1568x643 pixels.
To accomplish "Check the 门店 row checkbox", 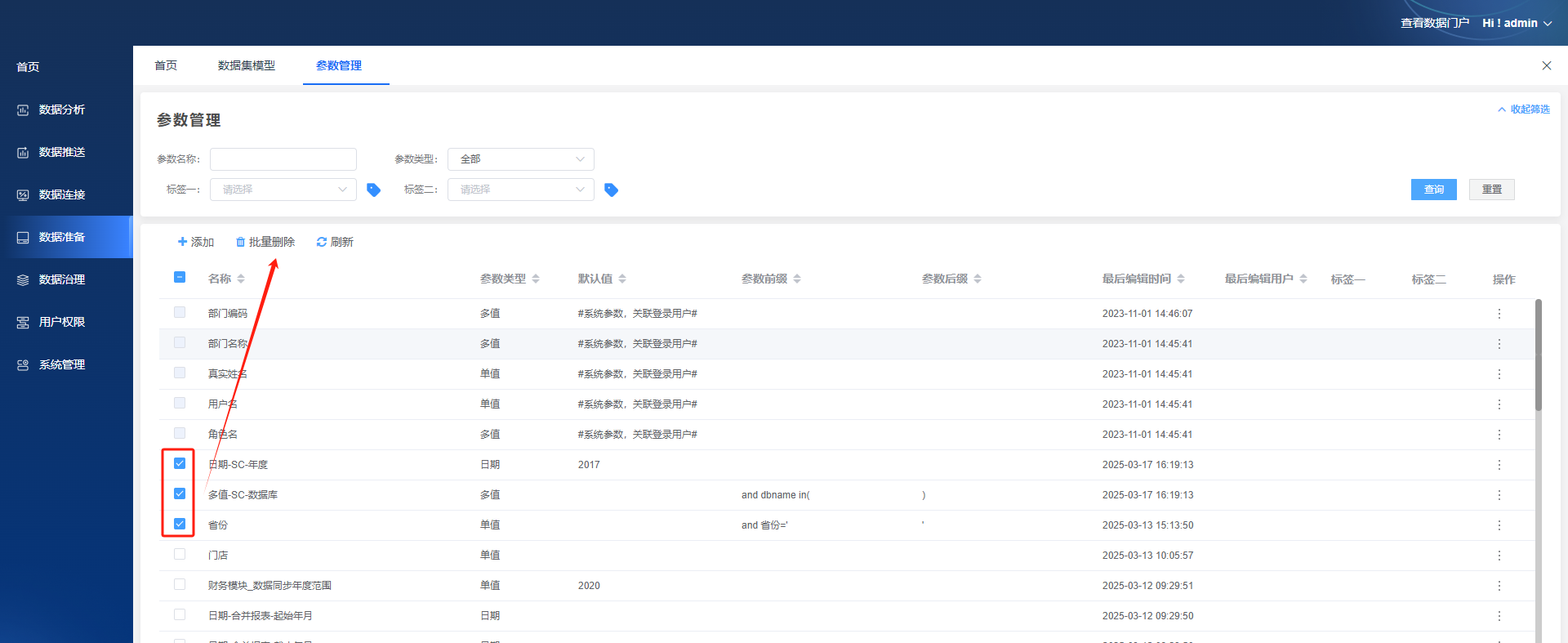I will 180,554.
